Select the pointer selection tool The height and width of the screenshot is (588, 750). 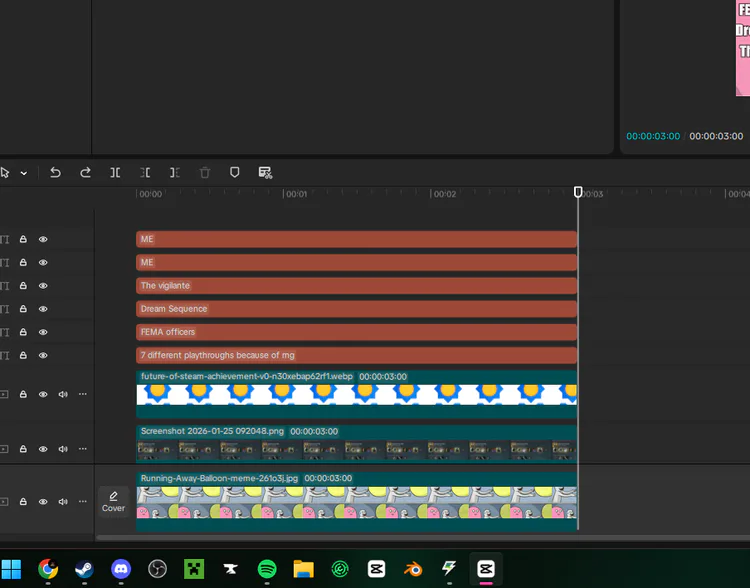point(5,173)
